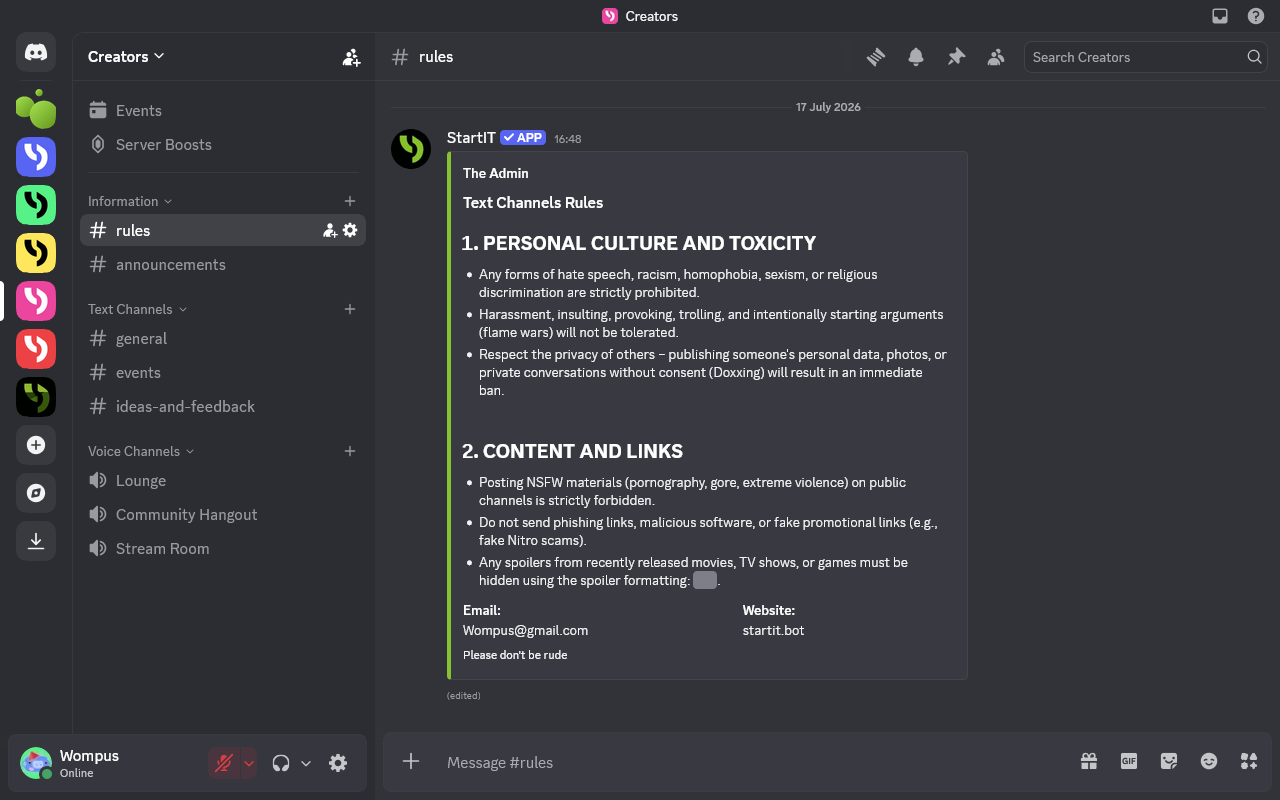Select the green bubbles server icon
The image size is (1280, 800).
coord(36,108)
